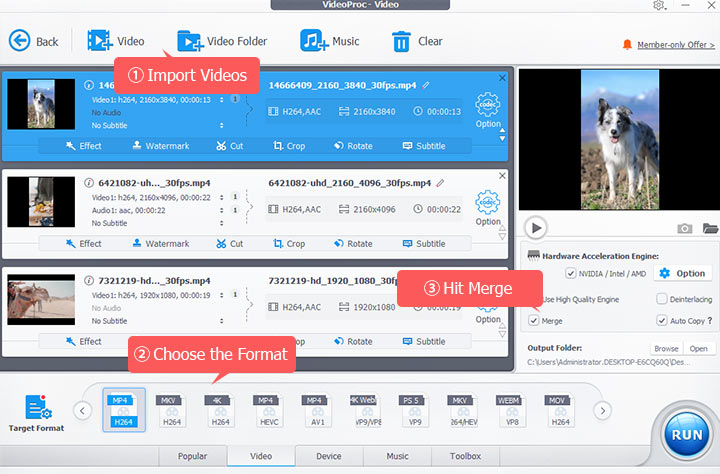Open codec Option for 14666409 video
This screenshot has width=720, height=474.
click(x=488, y=110)
